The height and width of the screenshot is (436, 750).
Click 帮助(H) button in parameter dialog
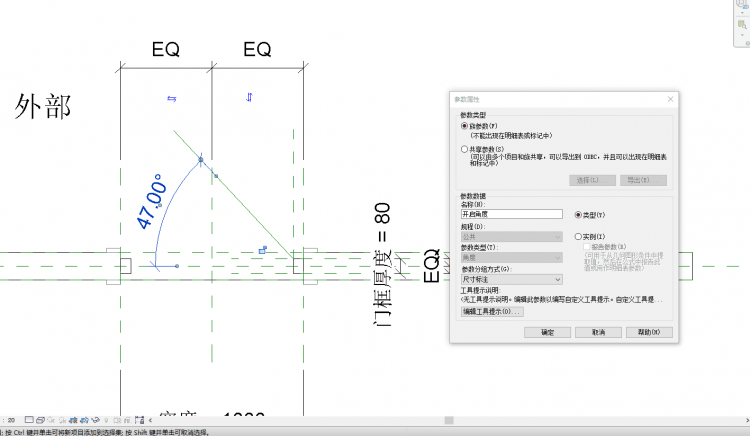(x=649, y=332)
